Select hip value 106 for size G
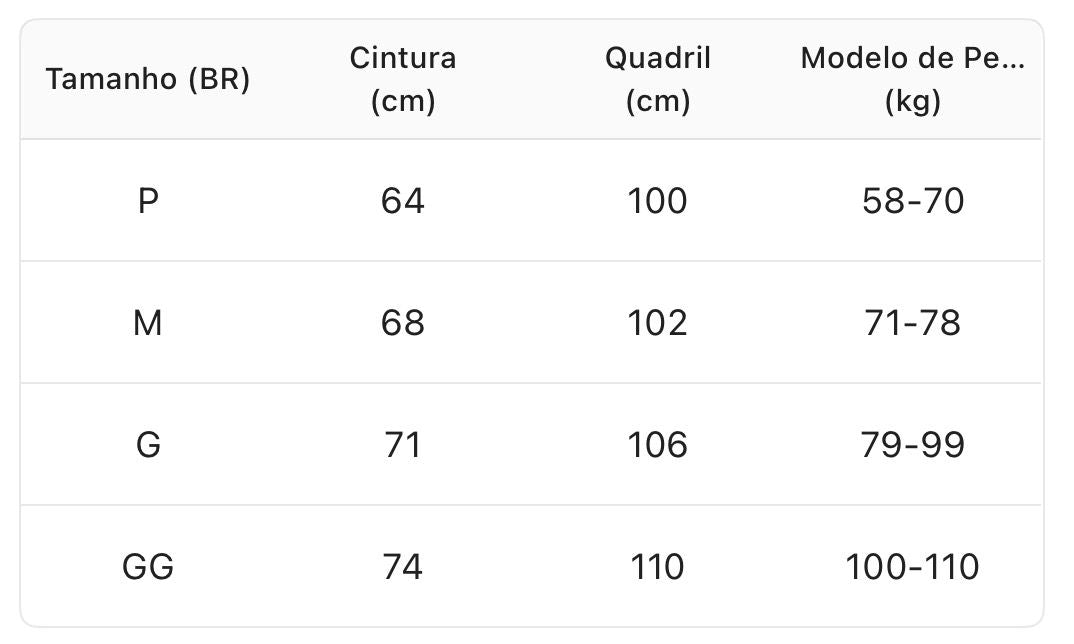Image resolution: width=1074 pixels, height=644 pixels. point(658,445)
